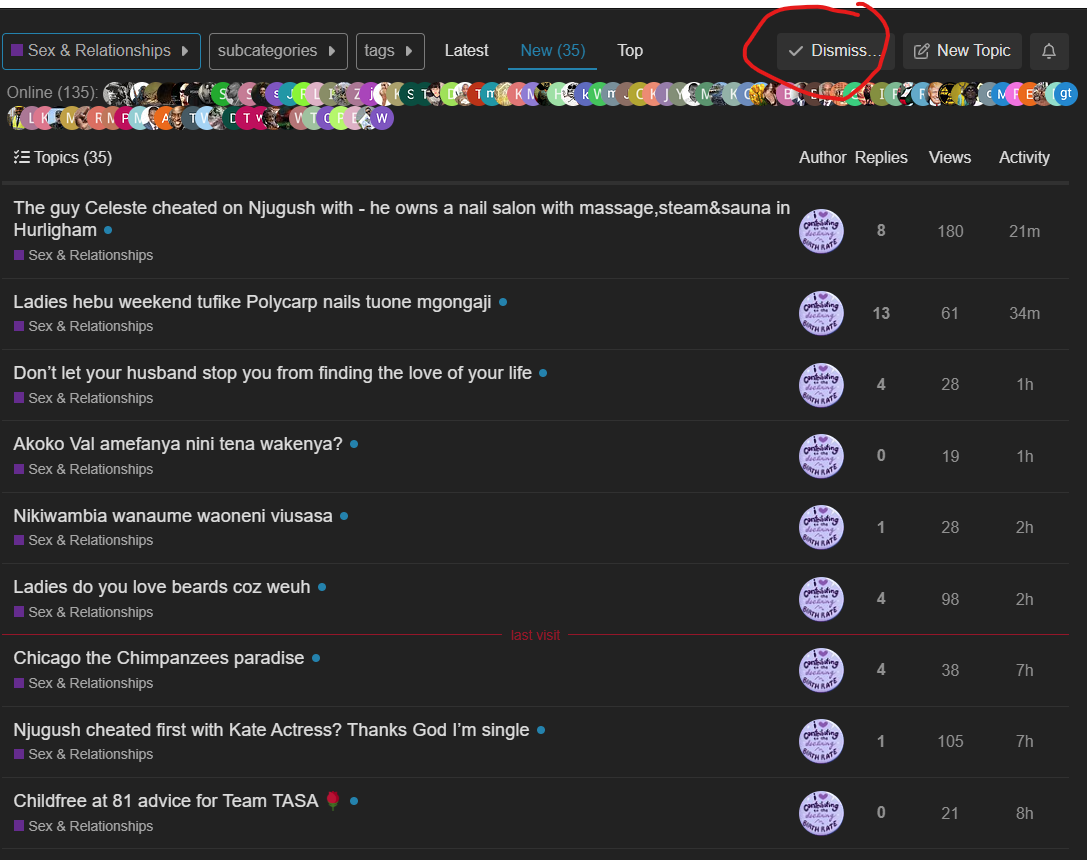The image size is (1087, 860).
Task: Expand the subcategories dropdown
Action: pos(278,51)
